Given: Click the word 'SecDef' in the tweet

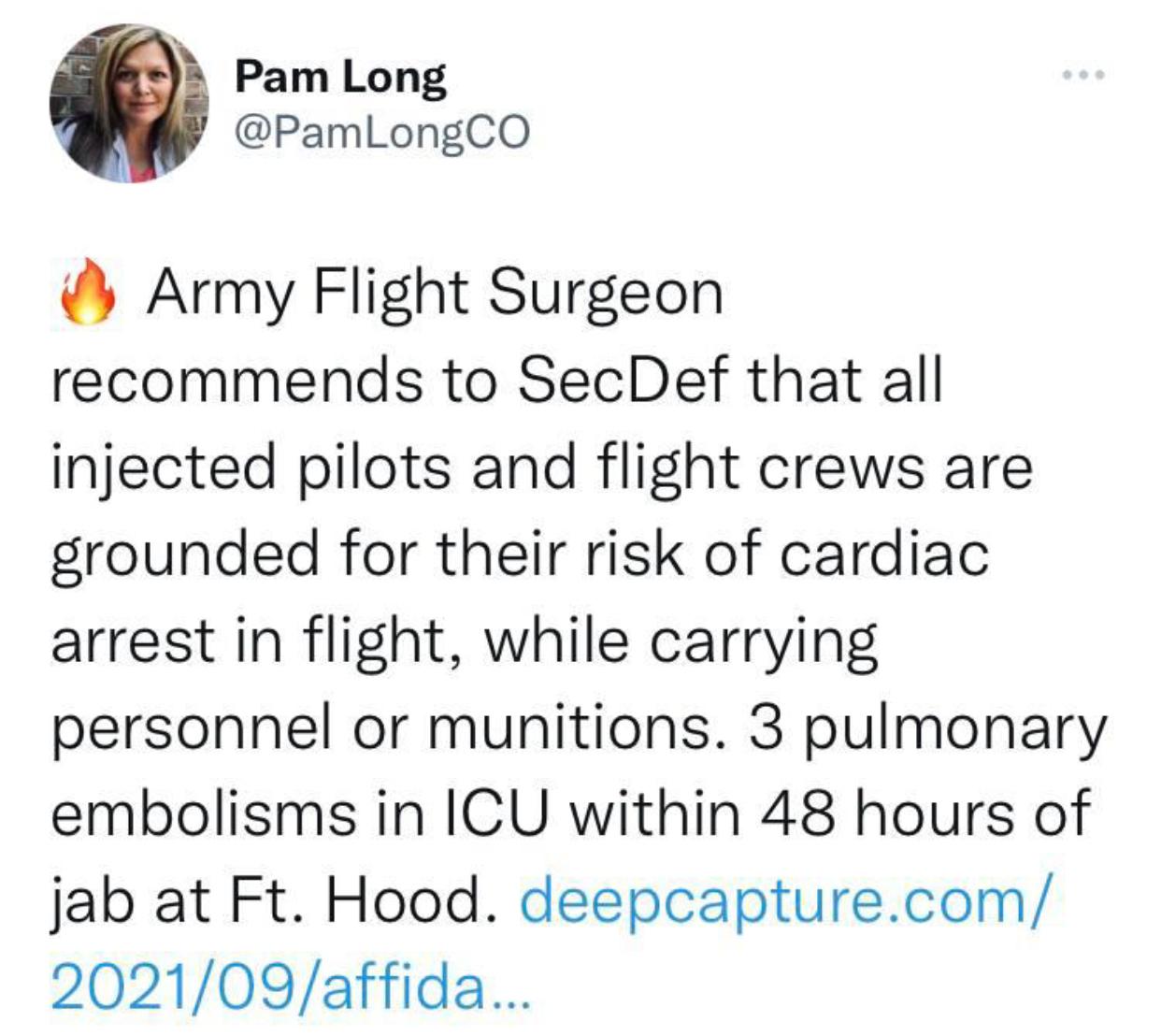Looking at the screenshot, I should 623,380.
